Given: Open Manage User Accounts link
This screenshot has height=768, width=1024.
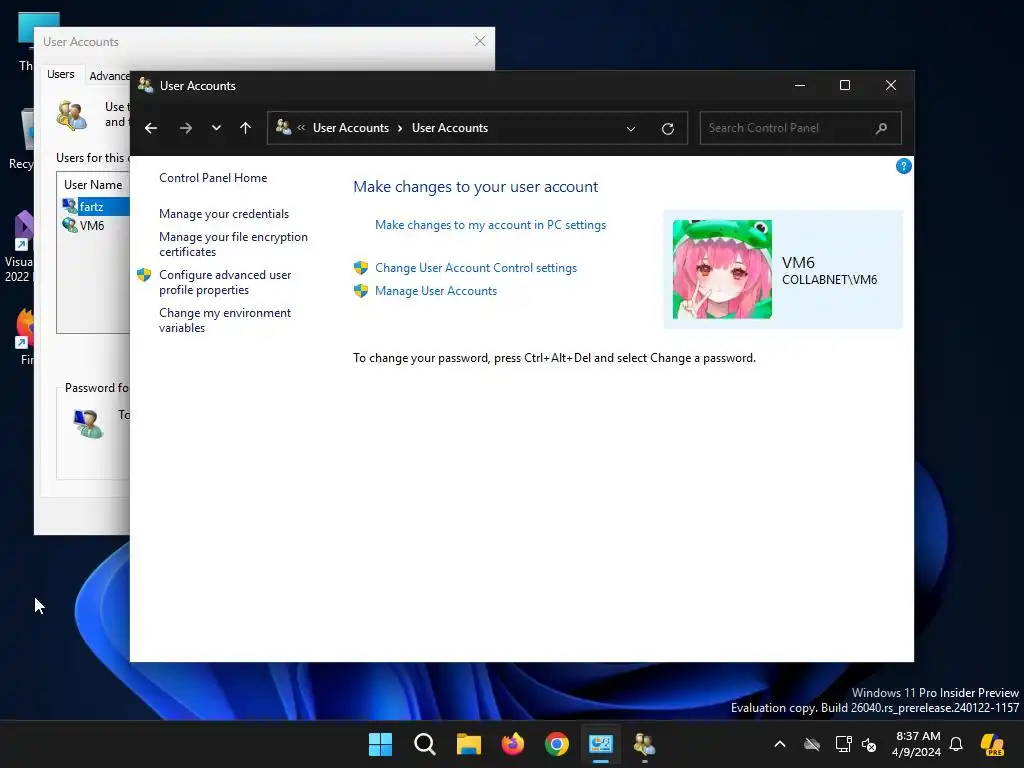Looking at the screenshot, I should [436, 291].
